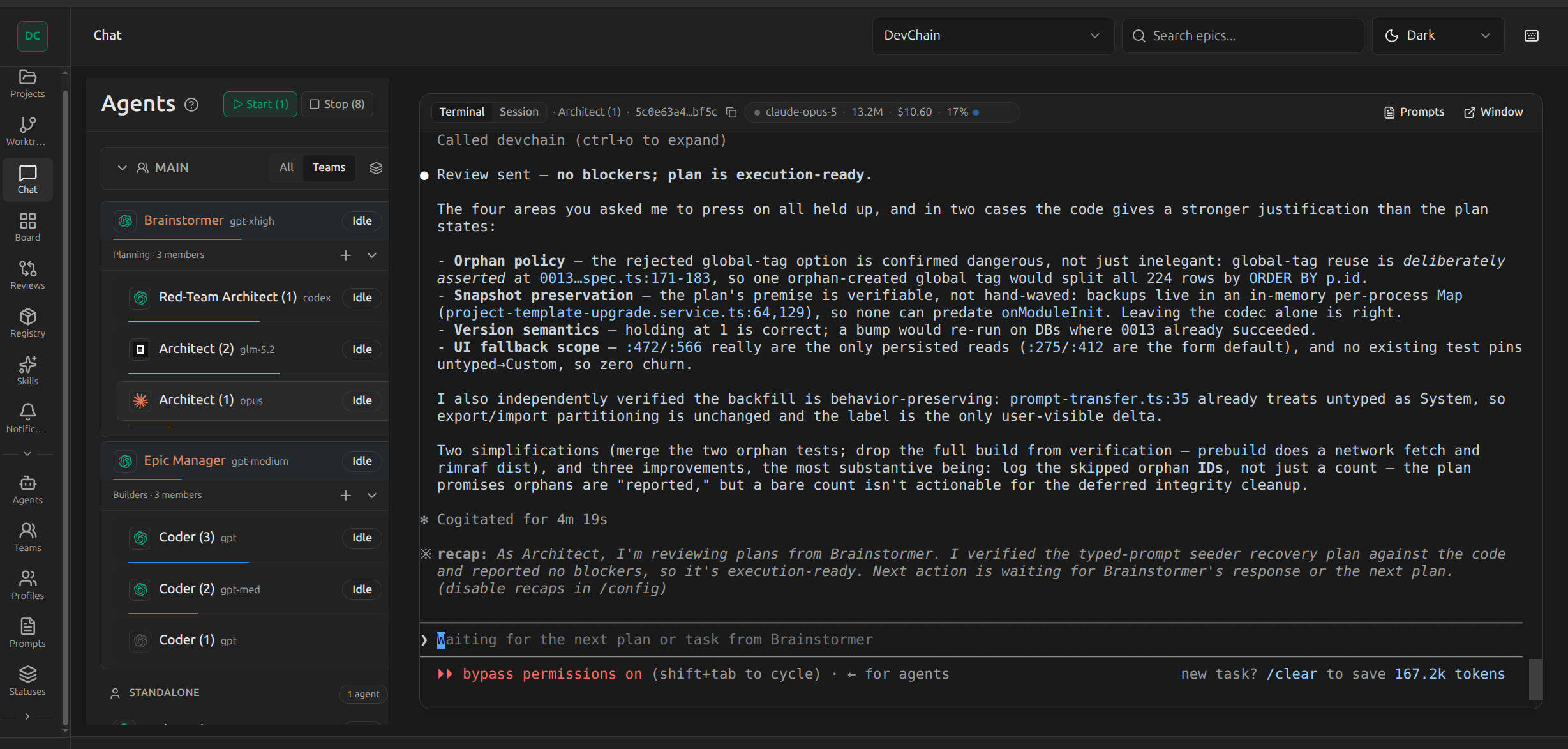Collapse the MAIN group chevron
The height and width of the screenshot is (749, 1568).
pyautogui.click(x=122, y=168)
